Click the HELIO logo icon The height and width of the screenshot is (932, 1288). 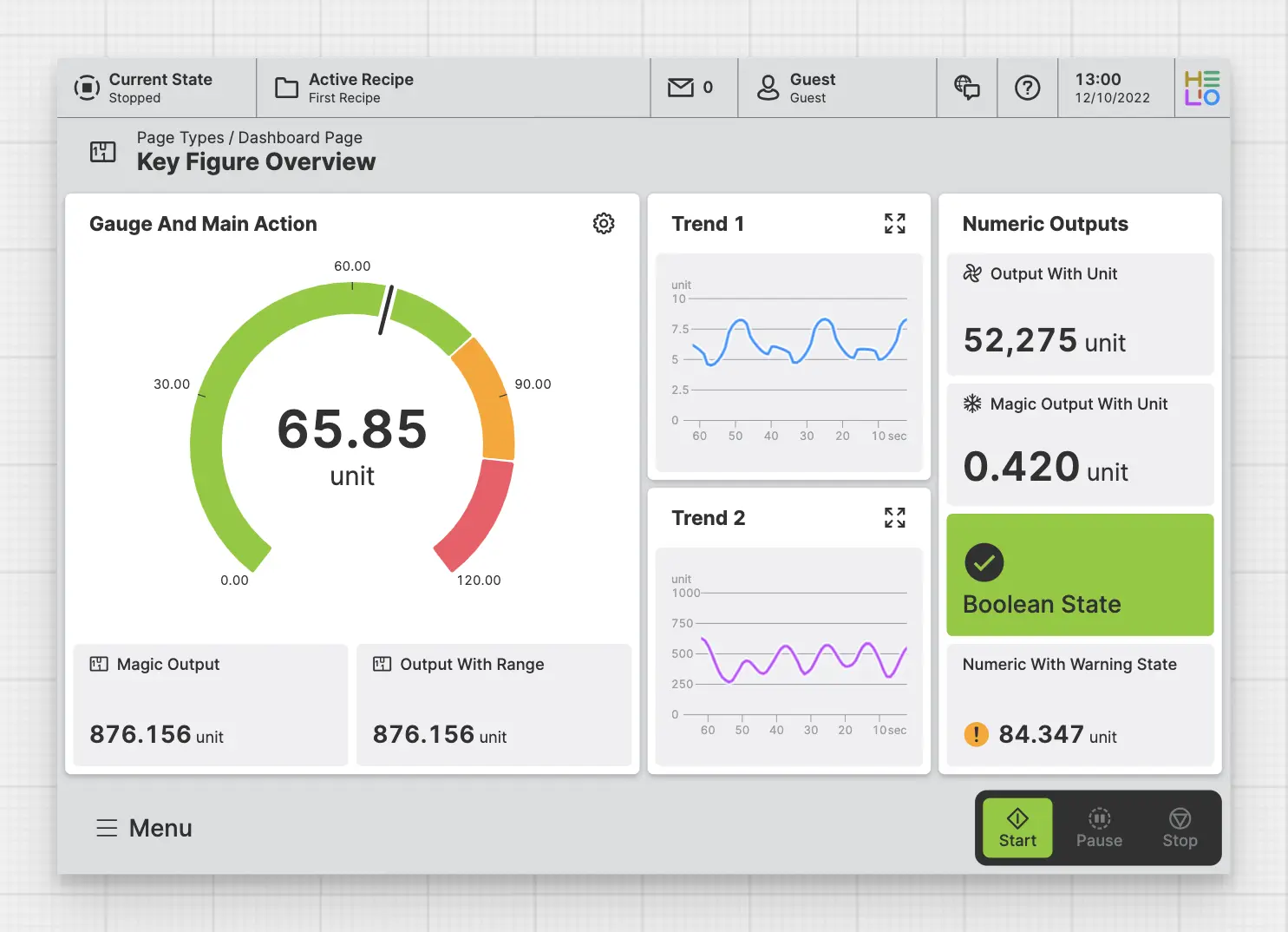click(x=1201, y=88)
